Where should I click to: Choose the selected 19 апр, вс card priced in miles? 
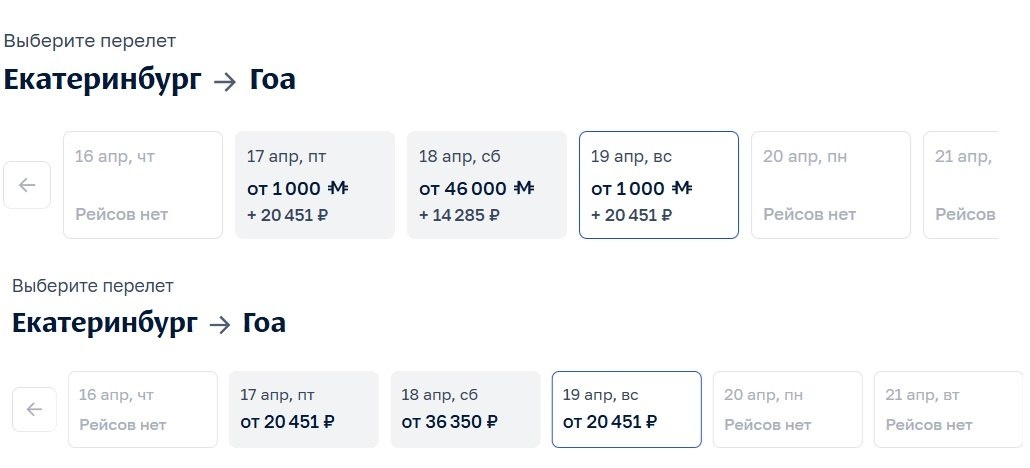click(x=659, y=185)
